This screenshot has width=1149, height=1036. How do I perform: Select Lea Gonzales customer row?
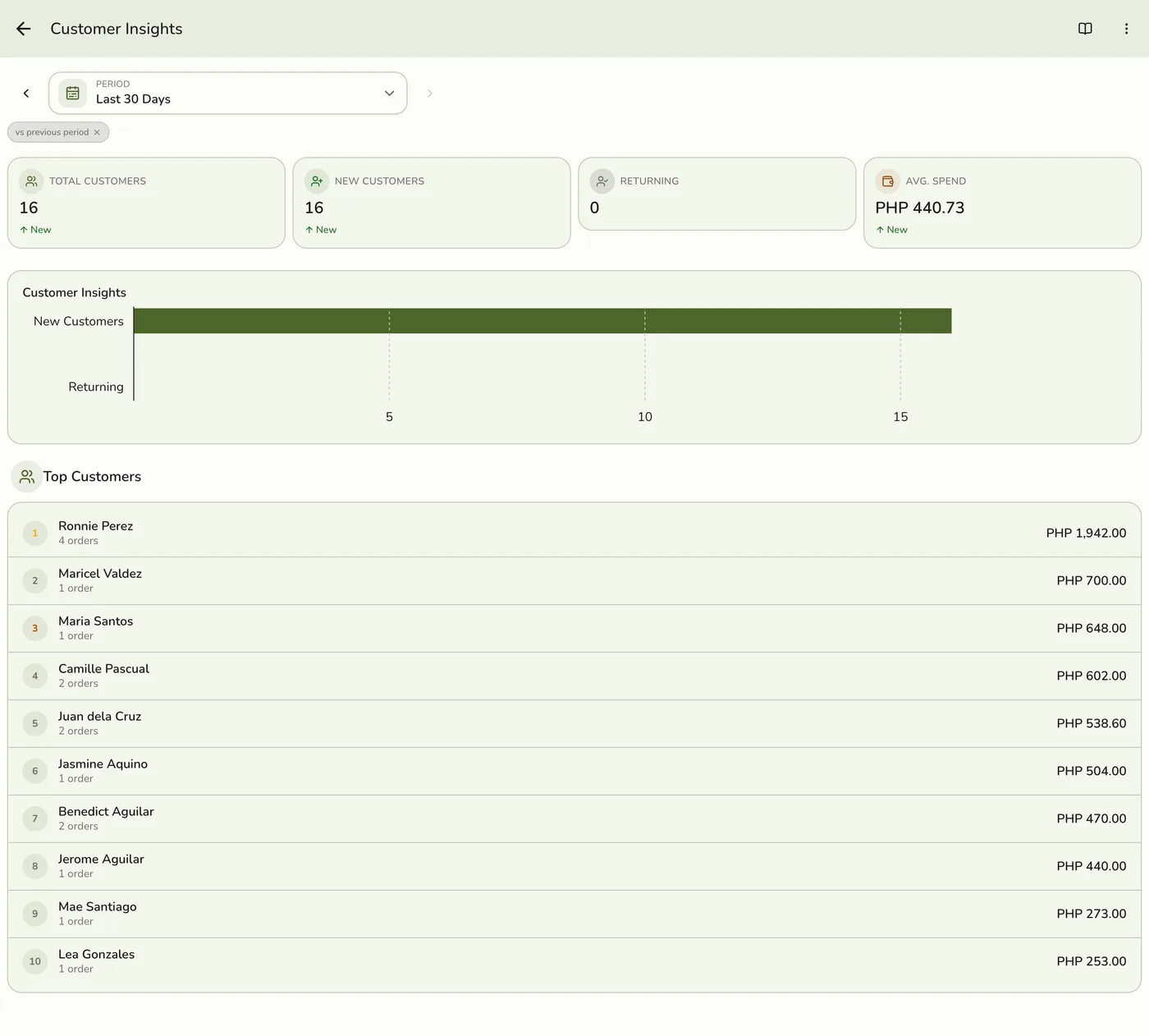tap(574, 962)
